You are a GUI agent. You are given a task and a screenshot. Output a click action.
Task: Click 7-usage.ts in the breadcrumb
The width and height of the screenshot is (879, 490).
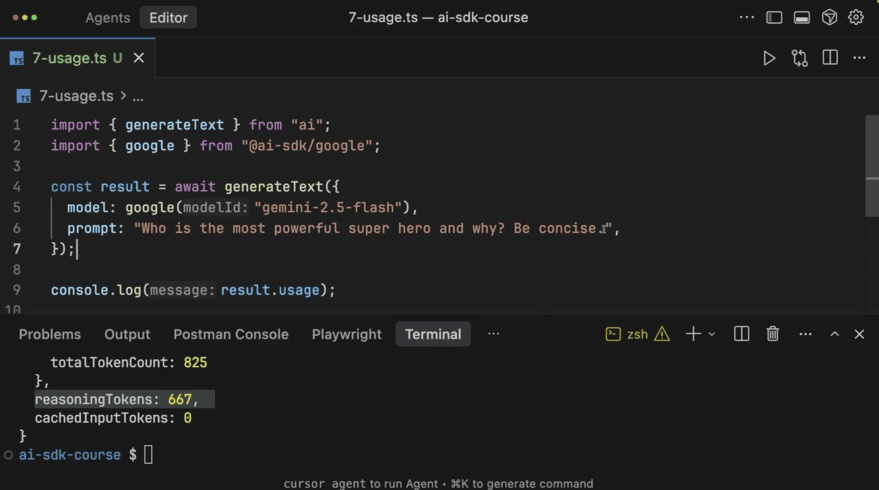click(76, 96)
